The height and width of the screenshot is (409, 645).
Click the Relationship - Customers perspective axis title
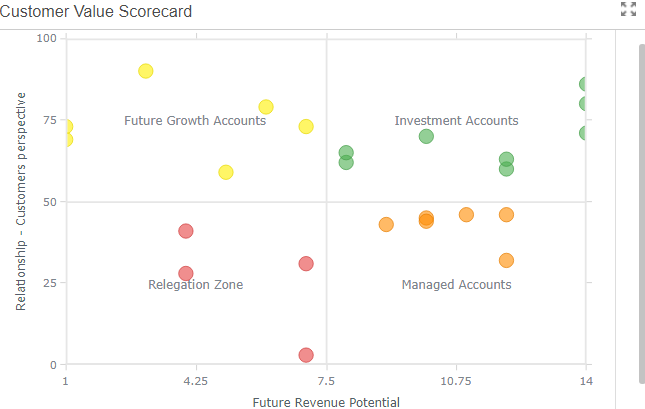click(21, 201)
